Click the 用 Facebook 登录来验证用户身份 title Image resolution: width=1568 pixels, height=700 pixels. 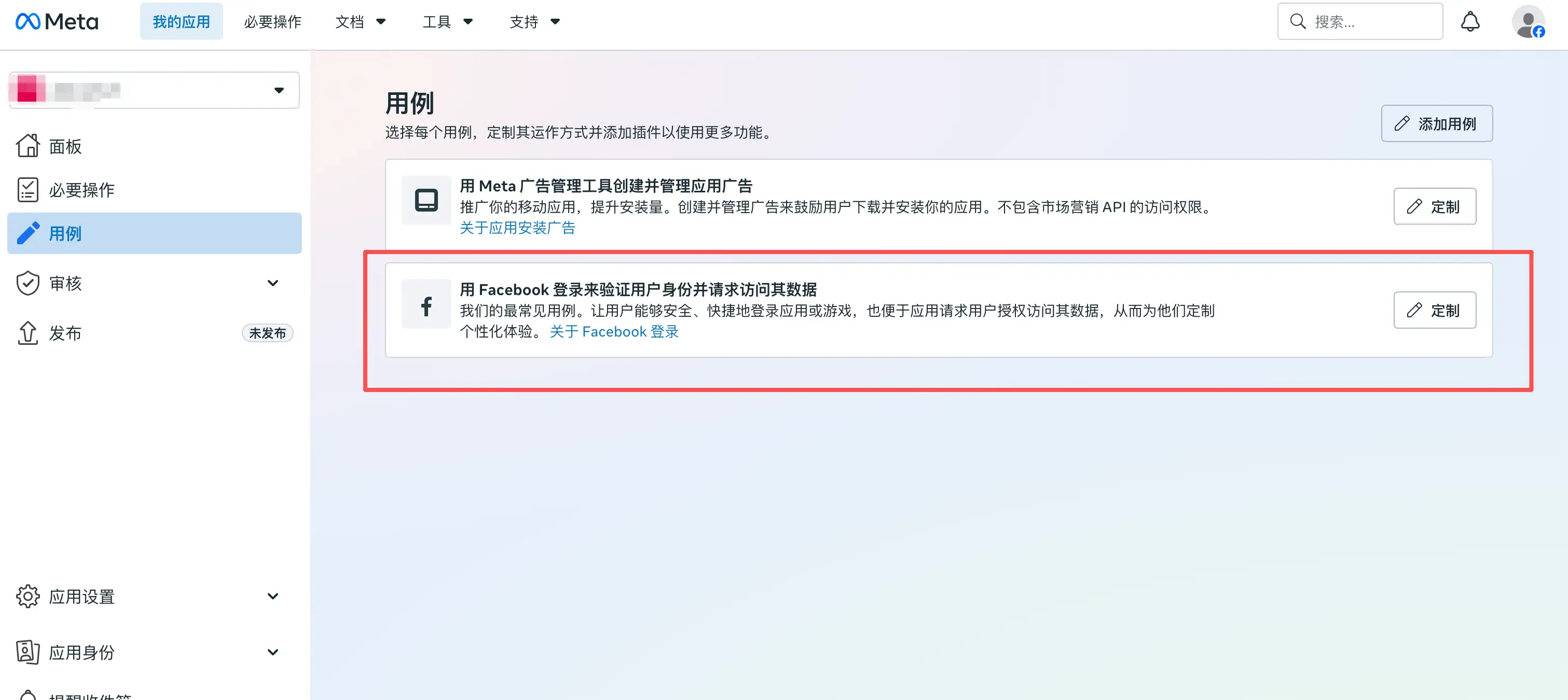tap(638, 289)
